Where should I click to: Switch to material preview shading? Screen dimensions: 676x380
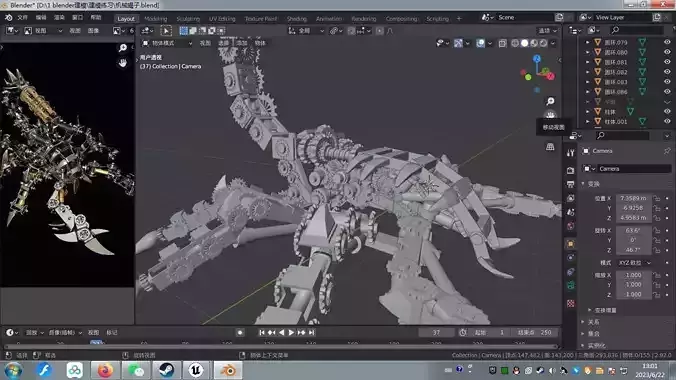[534, 43]
